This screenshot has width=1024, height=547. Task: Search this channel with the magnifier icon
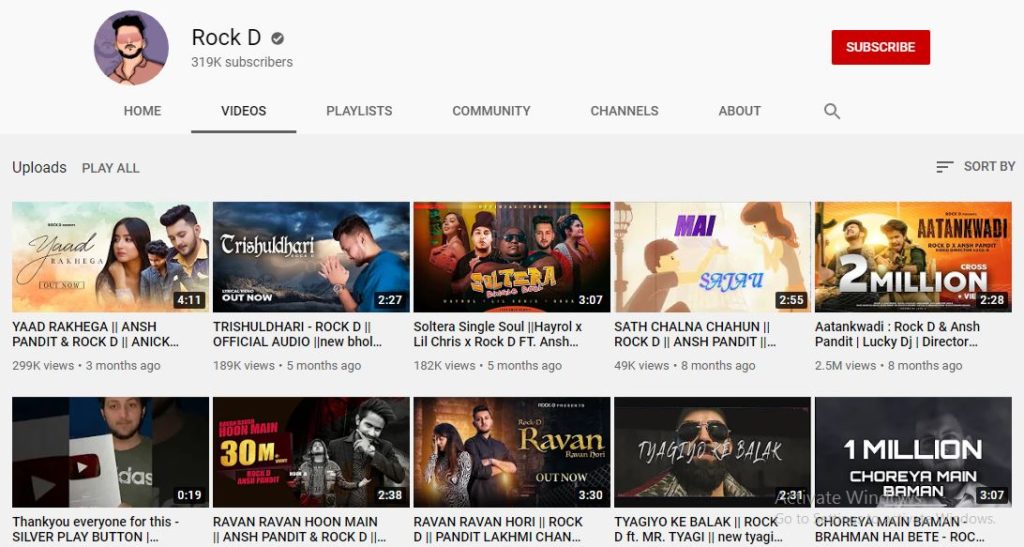pyautogui.click(x=831, y=111)
